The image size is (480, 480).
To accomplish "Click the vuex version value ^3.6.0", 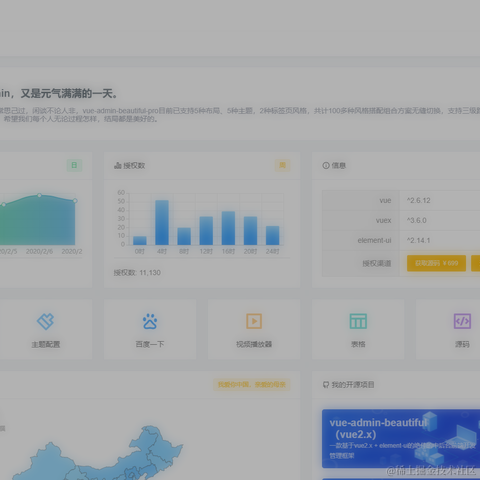I will click(x=417, y=220).
